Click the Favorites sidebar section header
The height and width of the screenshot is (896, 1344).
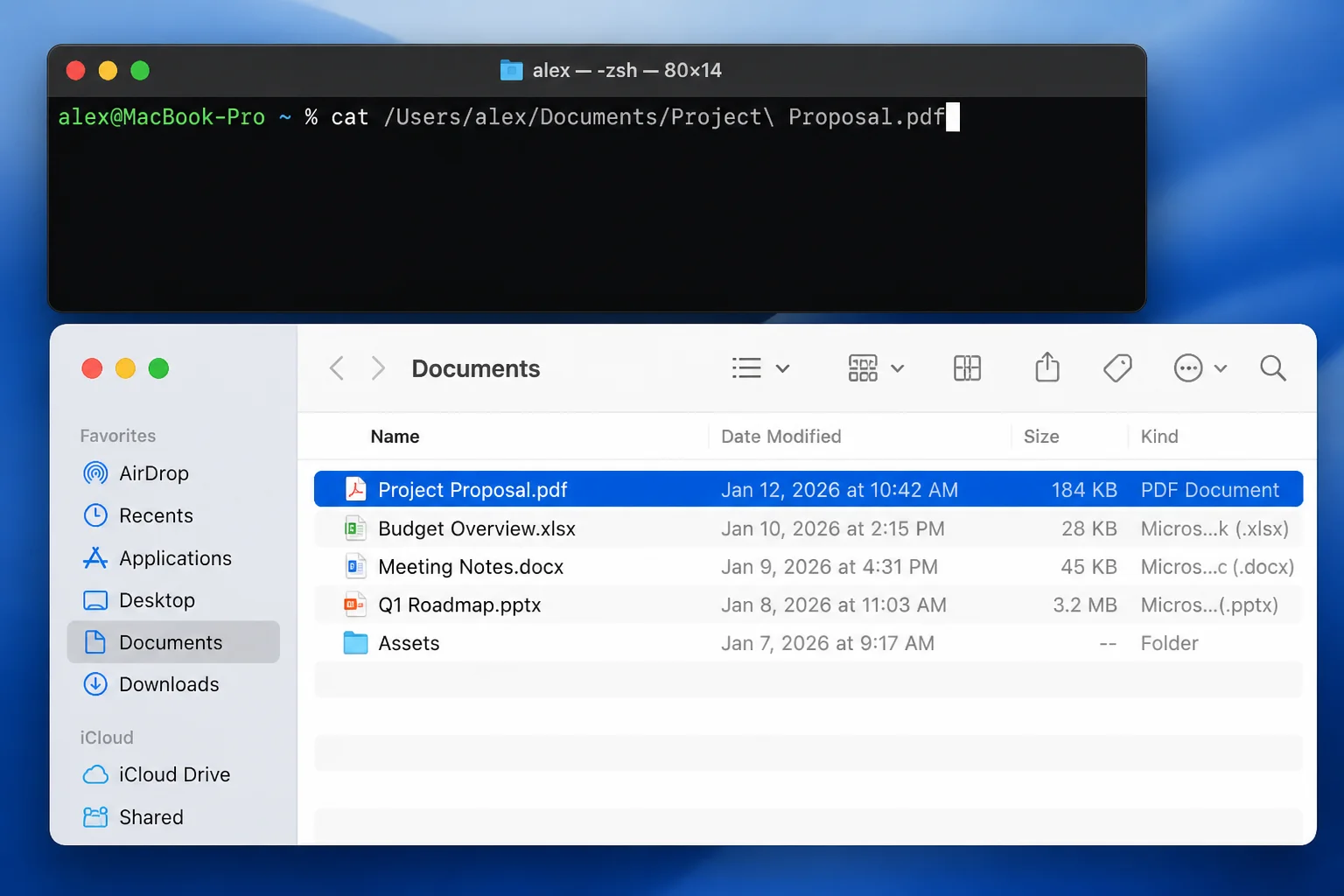point(118,436)
